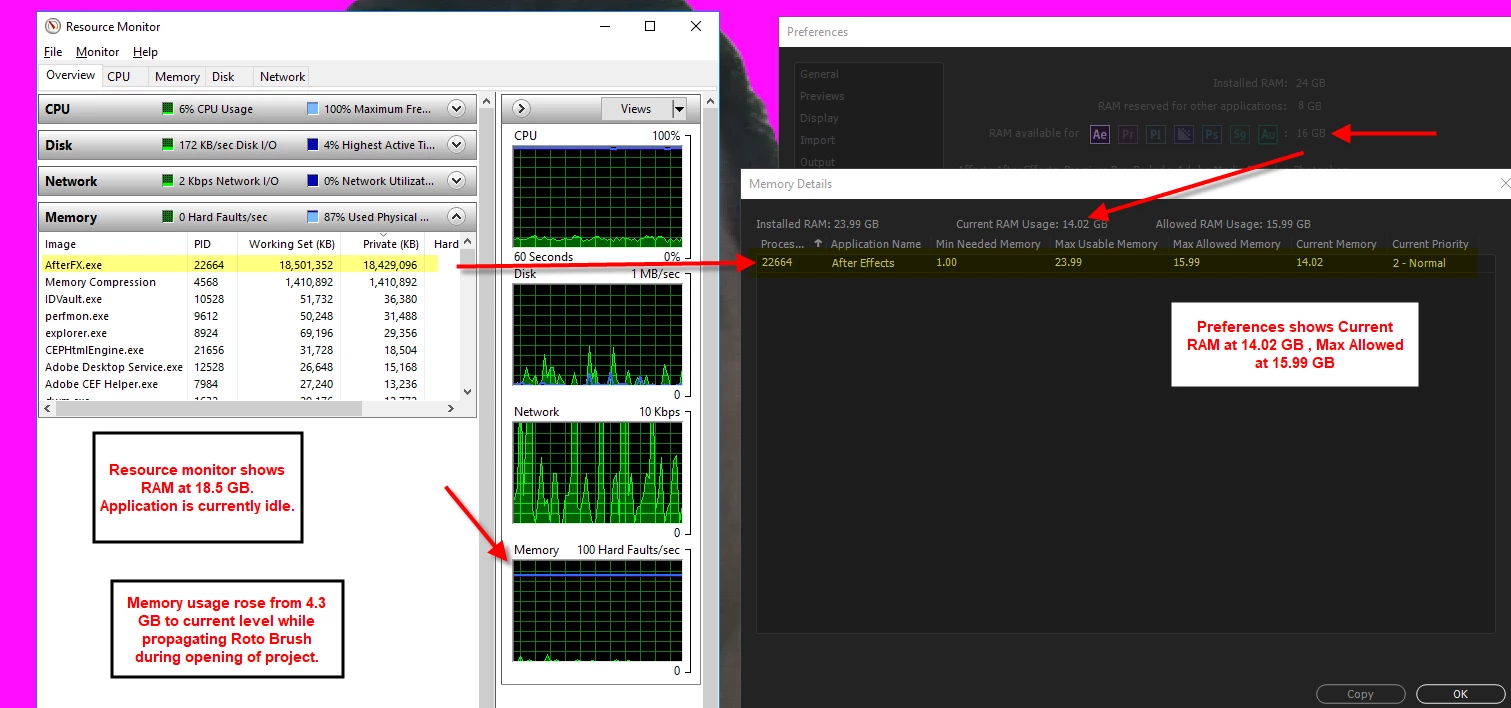The image size is (1511, 708).
Task: Collapse the graphs pane with arrow button
Action: [520, 109]
